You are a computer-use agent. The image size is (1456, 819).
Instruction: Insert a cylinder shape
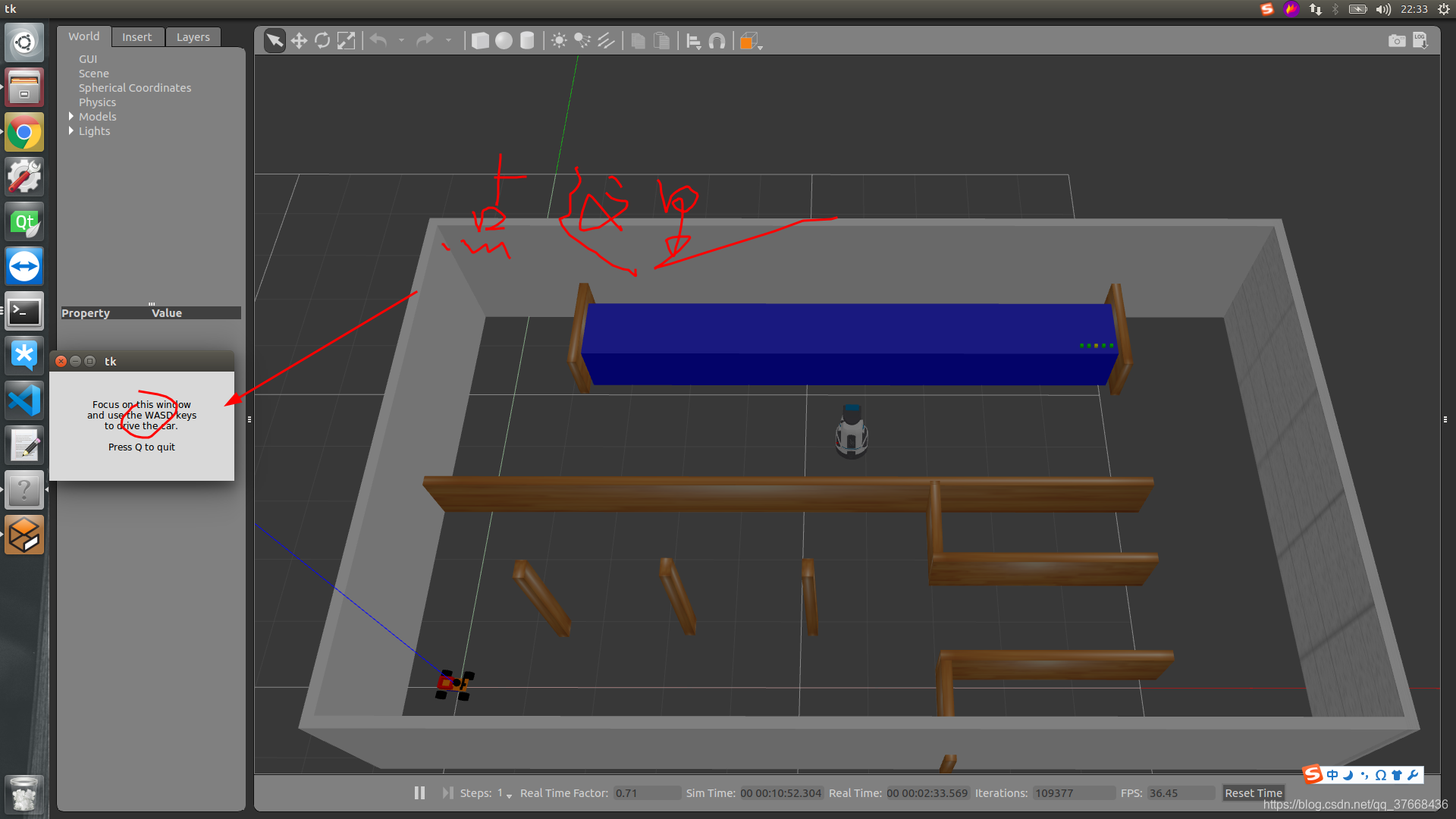pos(527,41)
